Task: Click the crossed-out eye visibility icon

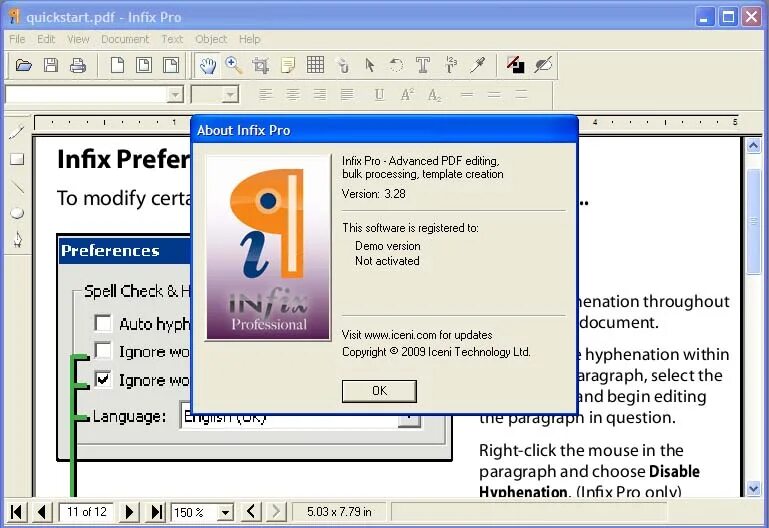Action: pyautogui.click(x=543, y=65)
